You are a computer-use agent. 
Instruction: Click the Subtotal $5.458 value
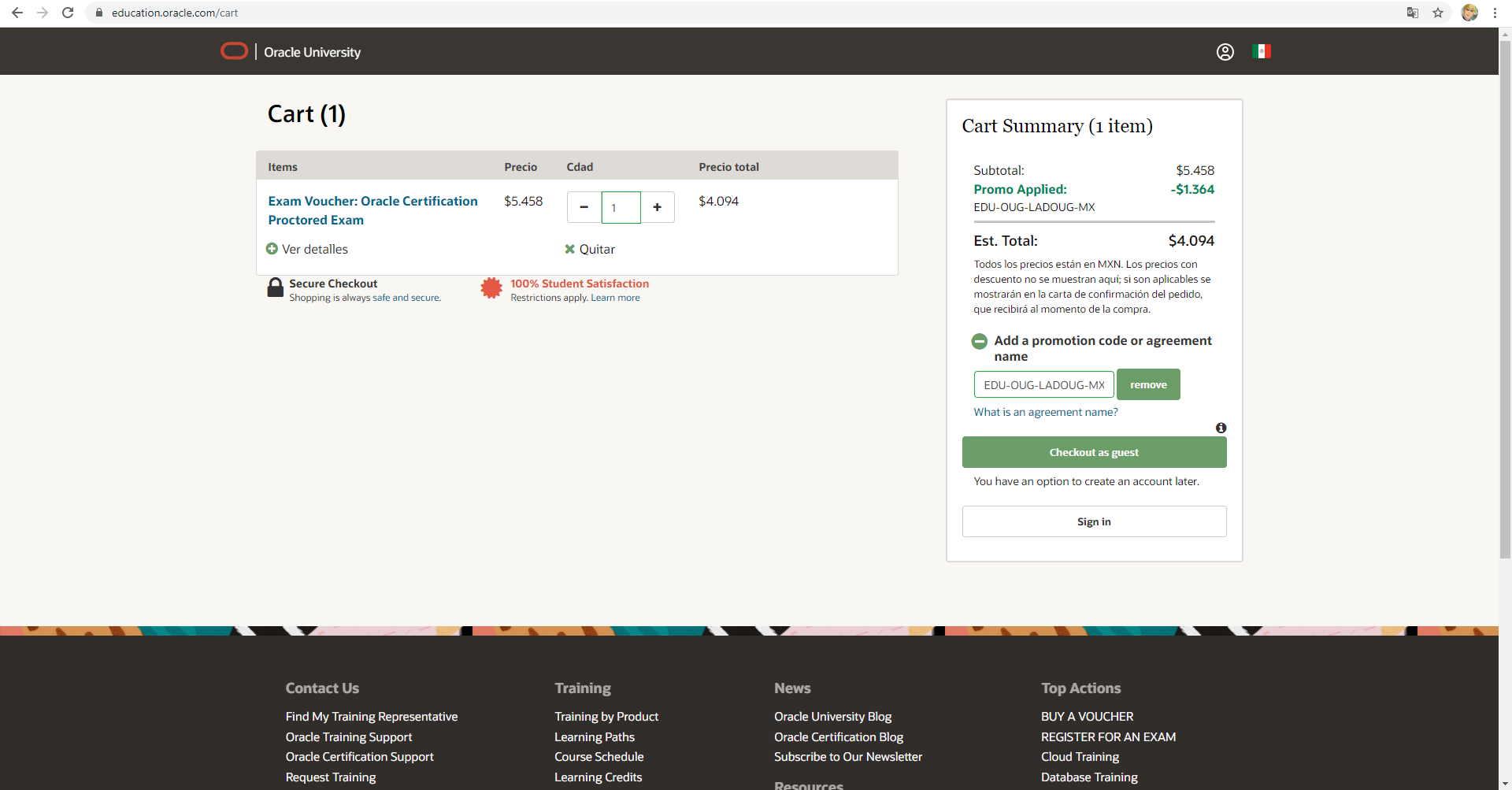click(1195, 171)
